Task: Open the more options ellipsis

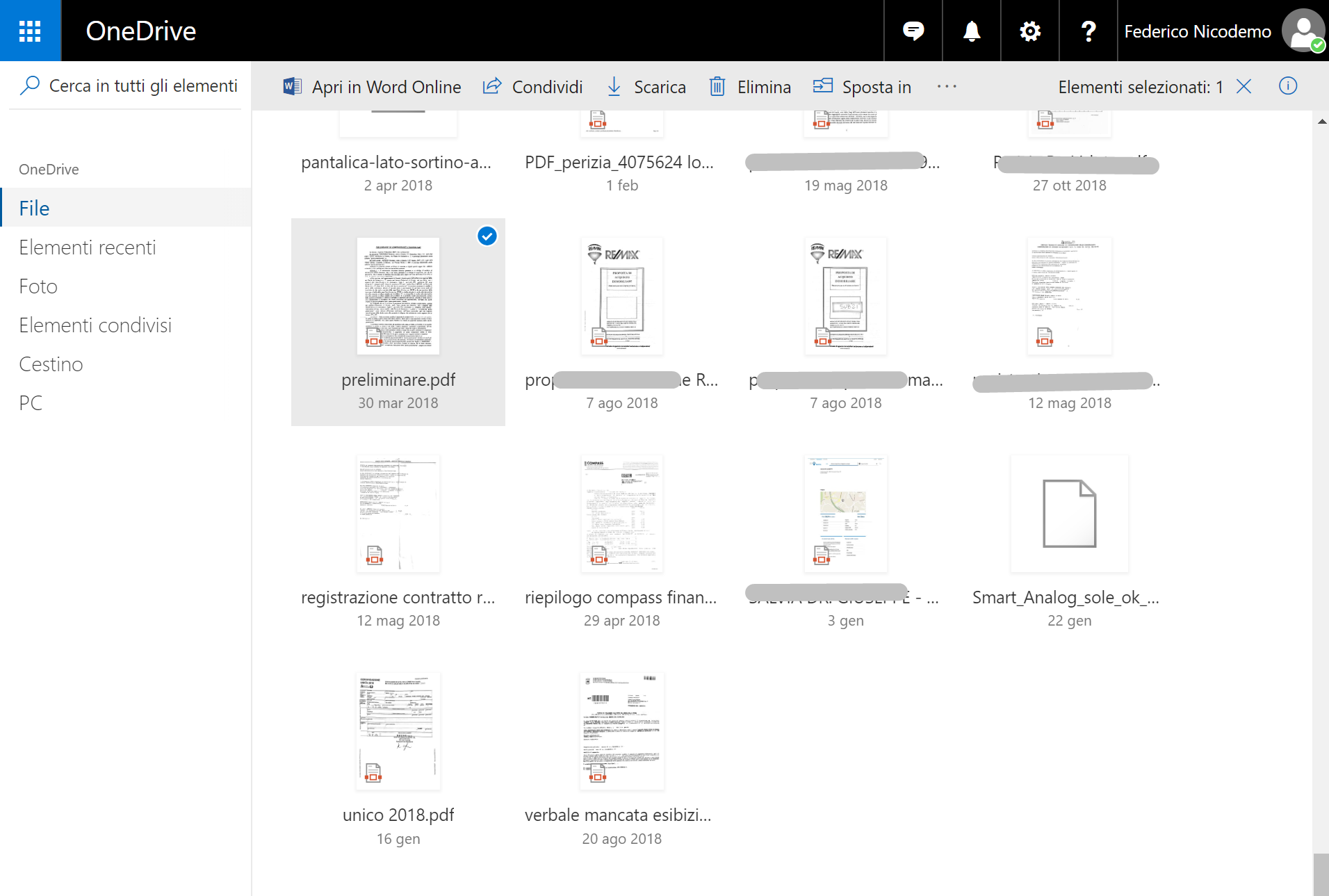Action: [947, 86]
